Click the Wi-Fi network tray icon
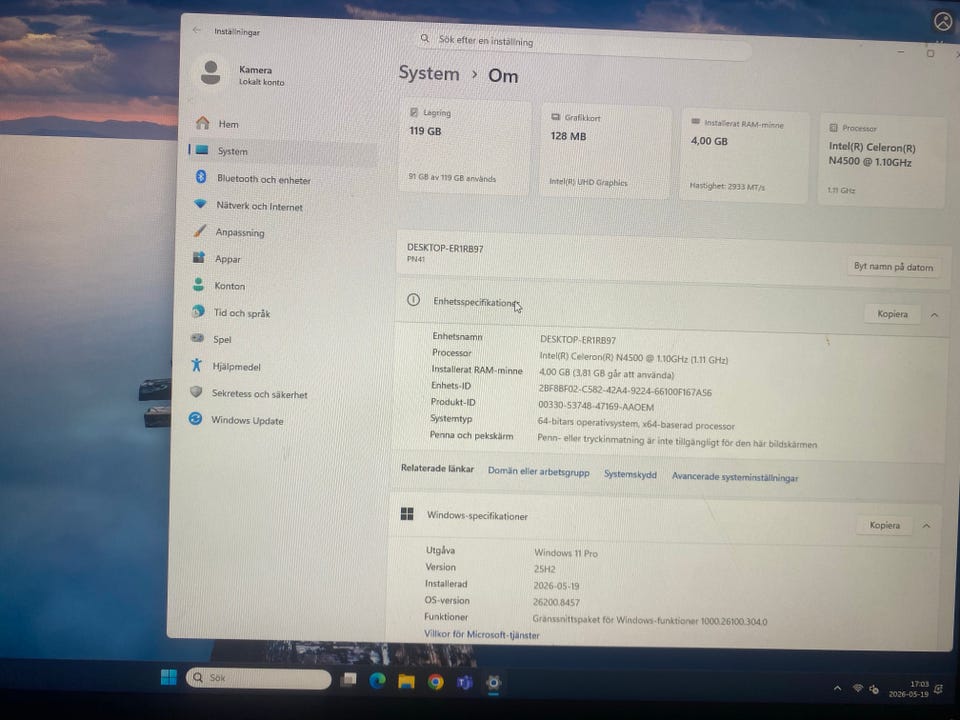Screen dimensions: 960x720 click(x=858, y=689)
